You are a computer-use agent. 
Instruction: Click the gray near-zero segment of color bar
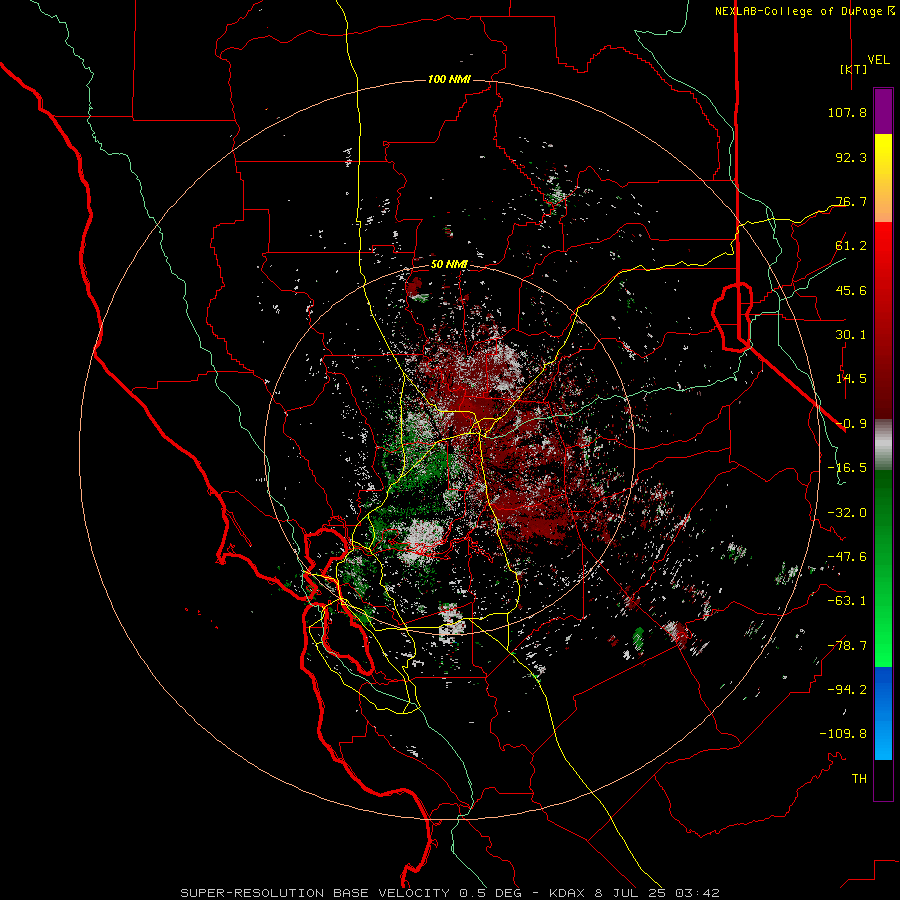(883, 444)
